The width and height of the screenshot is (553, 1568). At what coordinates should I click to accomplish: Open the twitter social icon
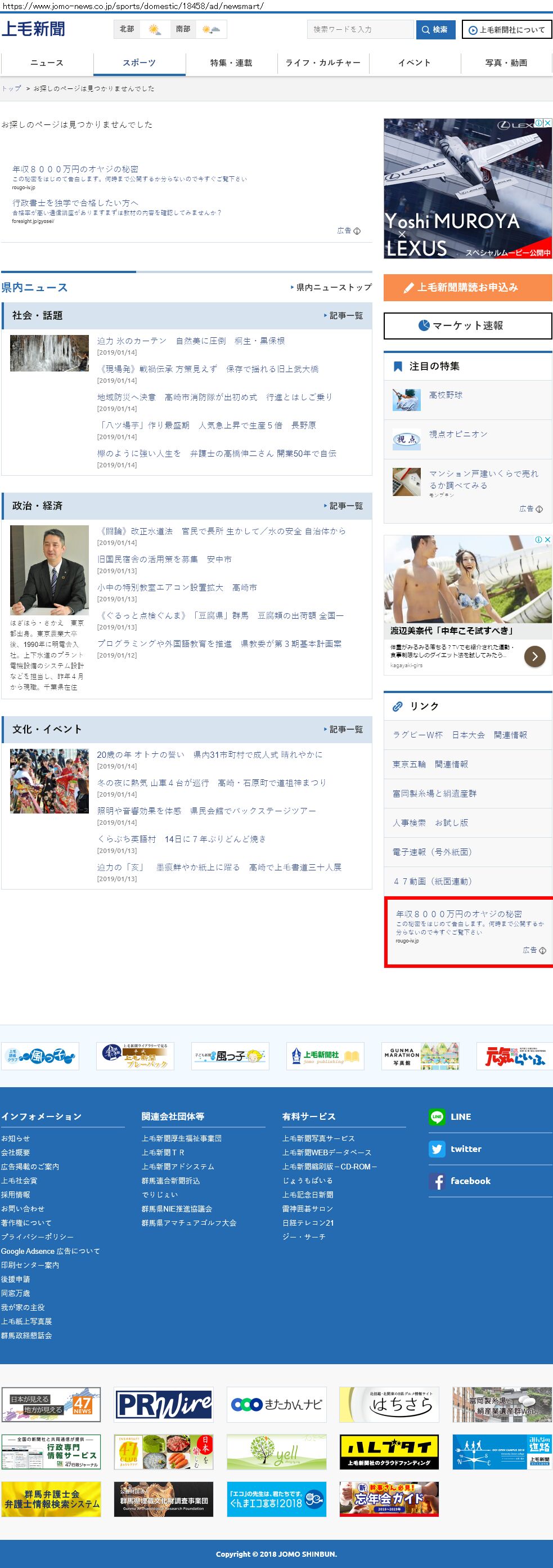tap(437, 1149)
